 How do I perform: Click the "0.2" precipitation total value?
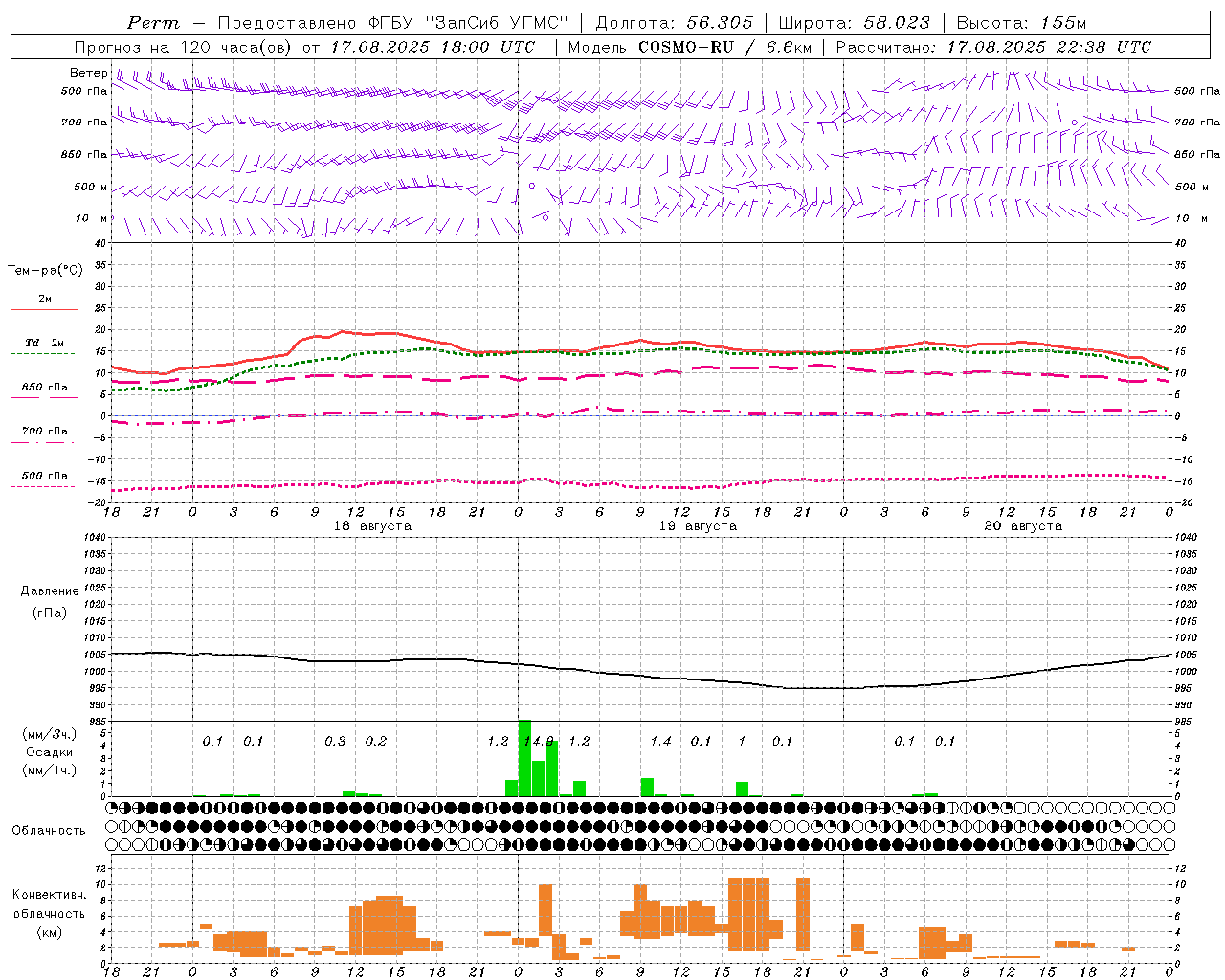(376, 741)
